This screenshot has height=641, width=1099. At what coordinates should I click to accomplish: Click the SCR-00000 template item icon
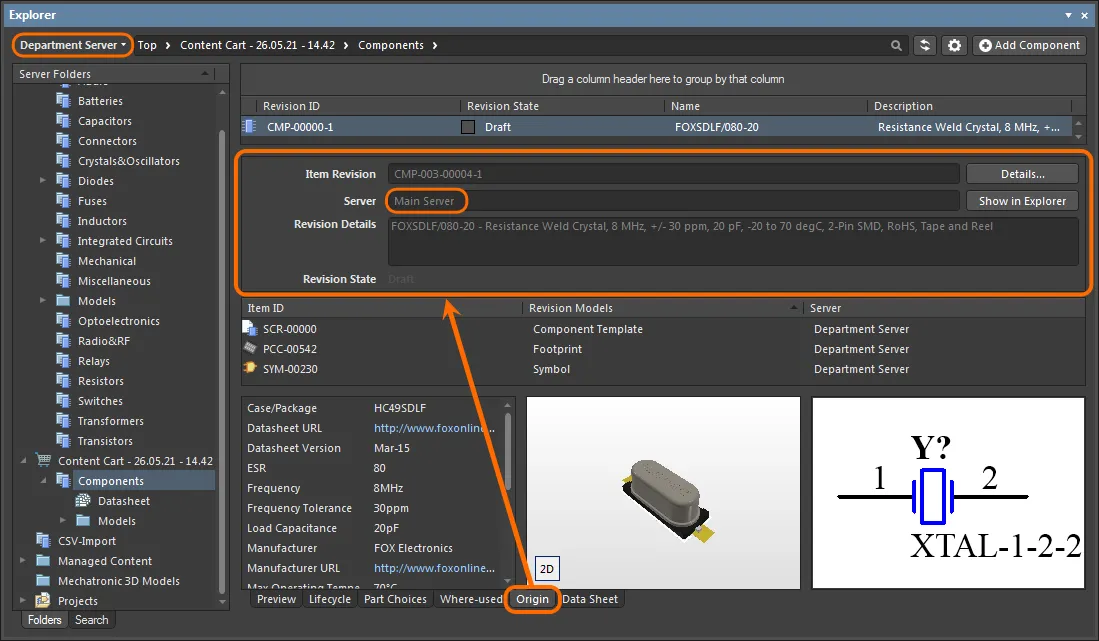250,328
